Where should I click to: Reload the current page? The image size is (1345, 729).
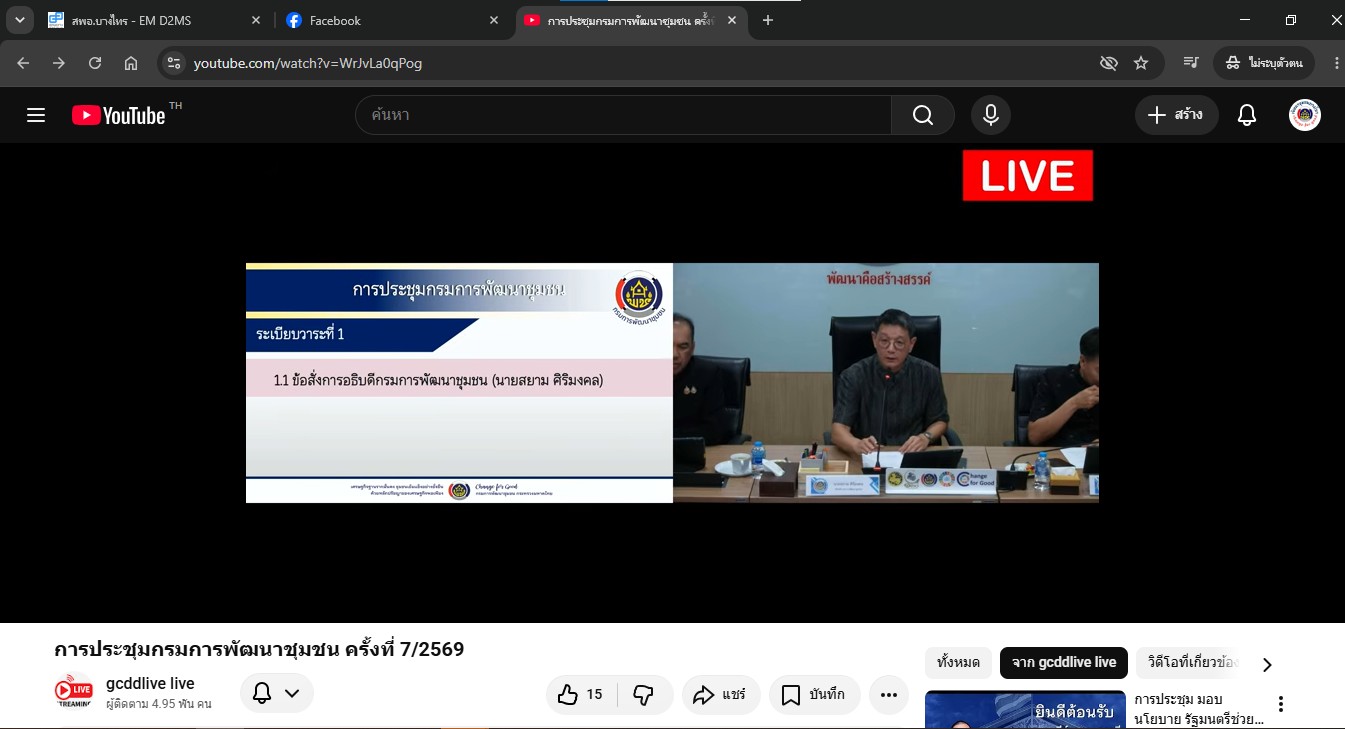[x=95, y=63]
